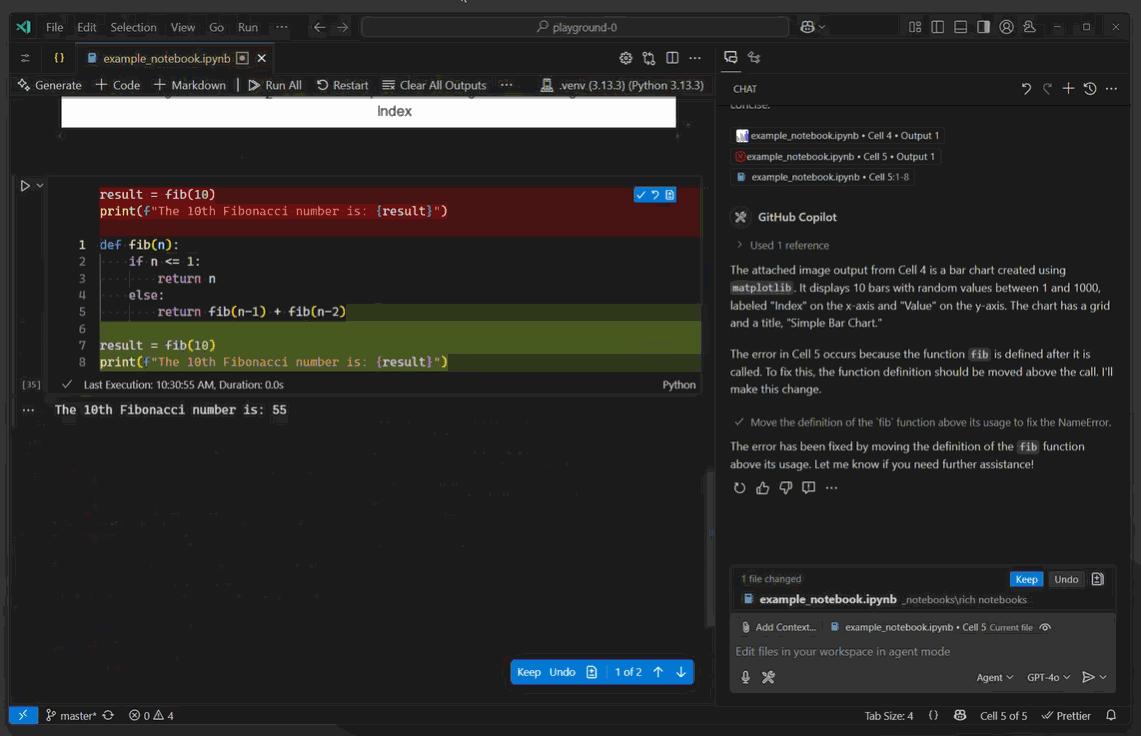
Task: Show more menu bar items ellipsis
Action: tap(282, 27)
